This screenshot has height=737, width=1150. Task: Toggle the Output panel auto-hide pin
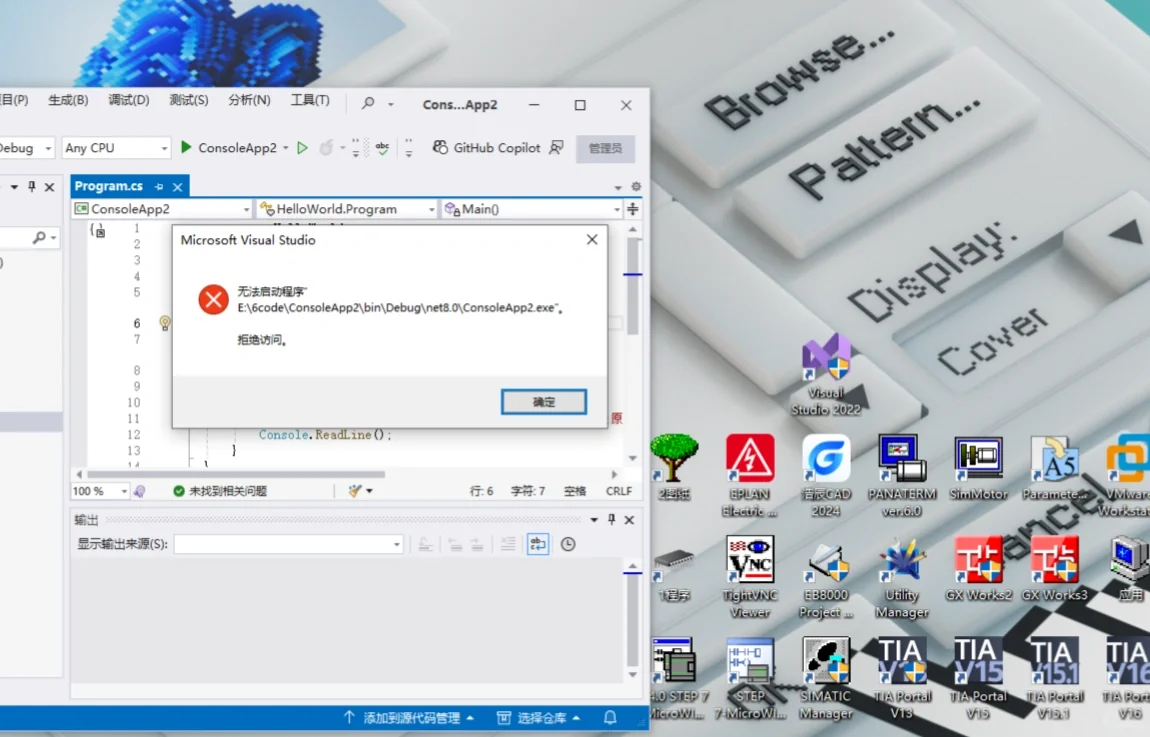click(x=612, y=519)
